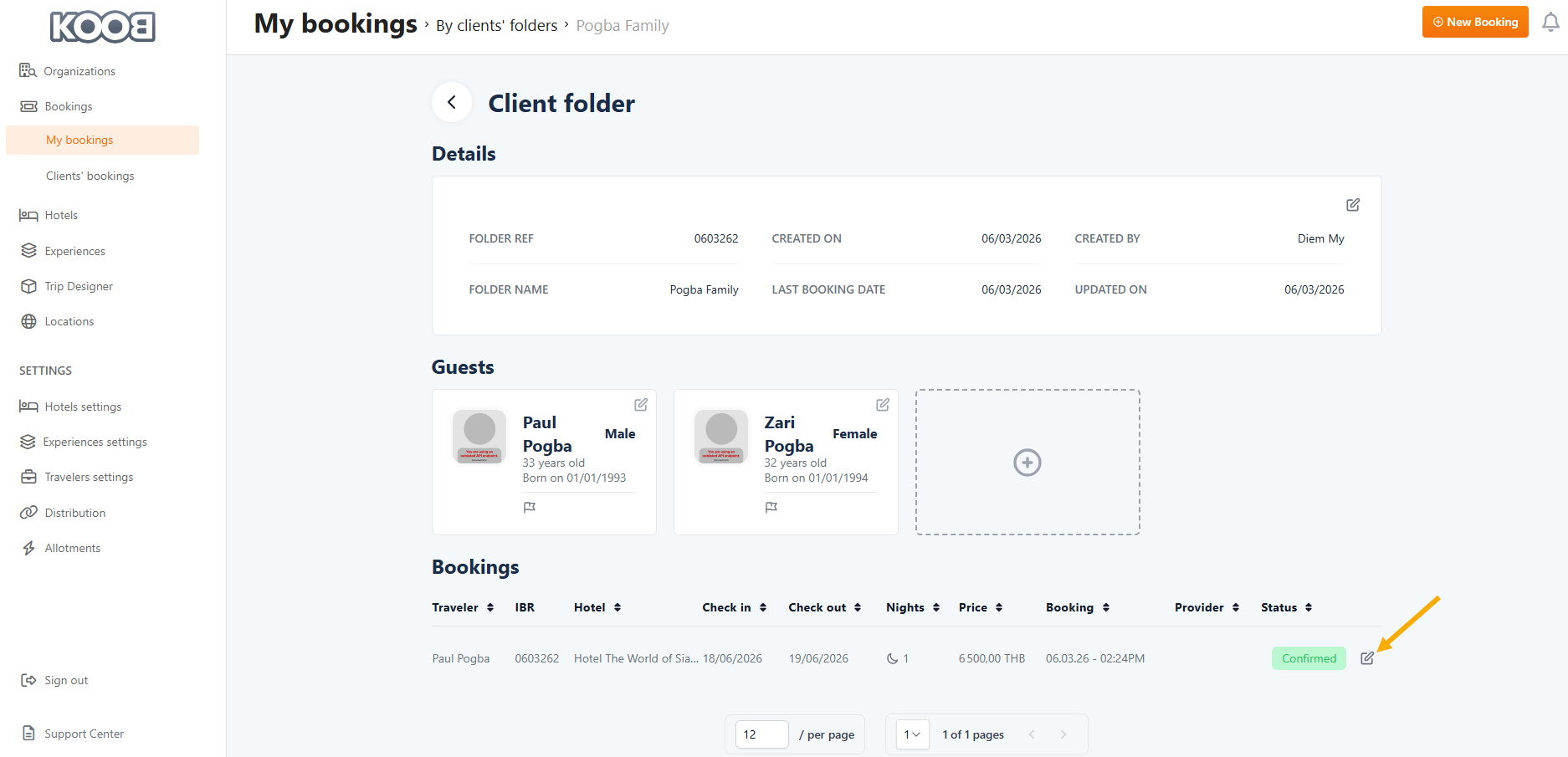Viewport: 1568px width, 757px height.
Task: Click the back arrow beside Client folder
Action: [452, 103]
